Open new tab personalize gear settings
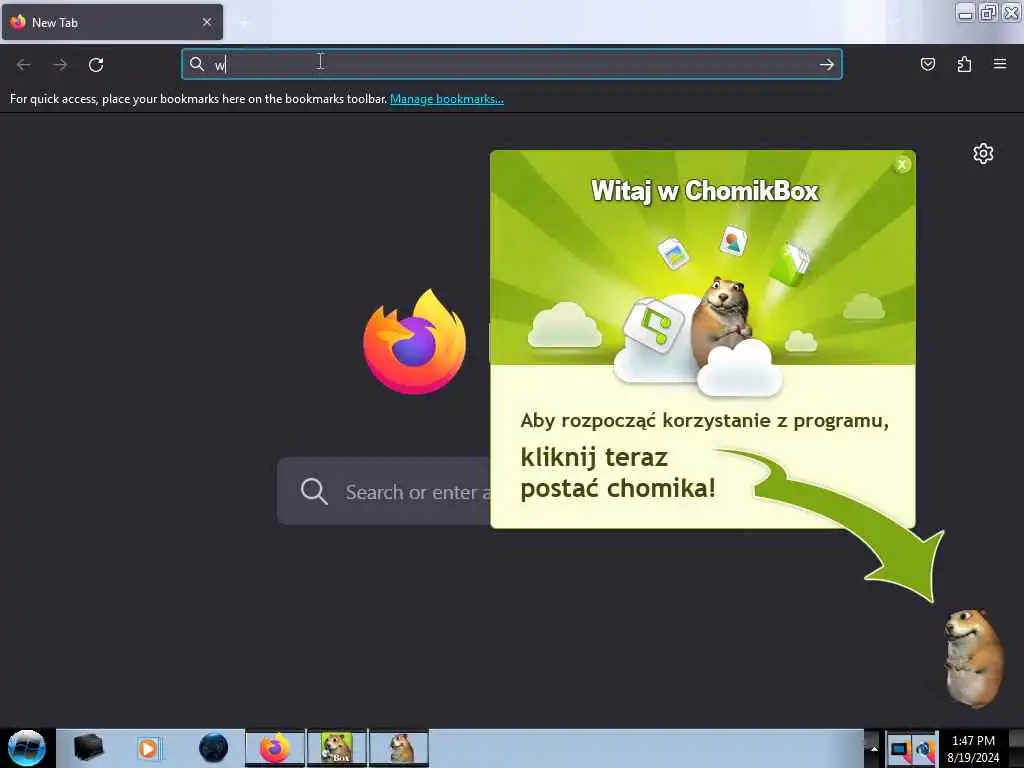 [983, 153]
